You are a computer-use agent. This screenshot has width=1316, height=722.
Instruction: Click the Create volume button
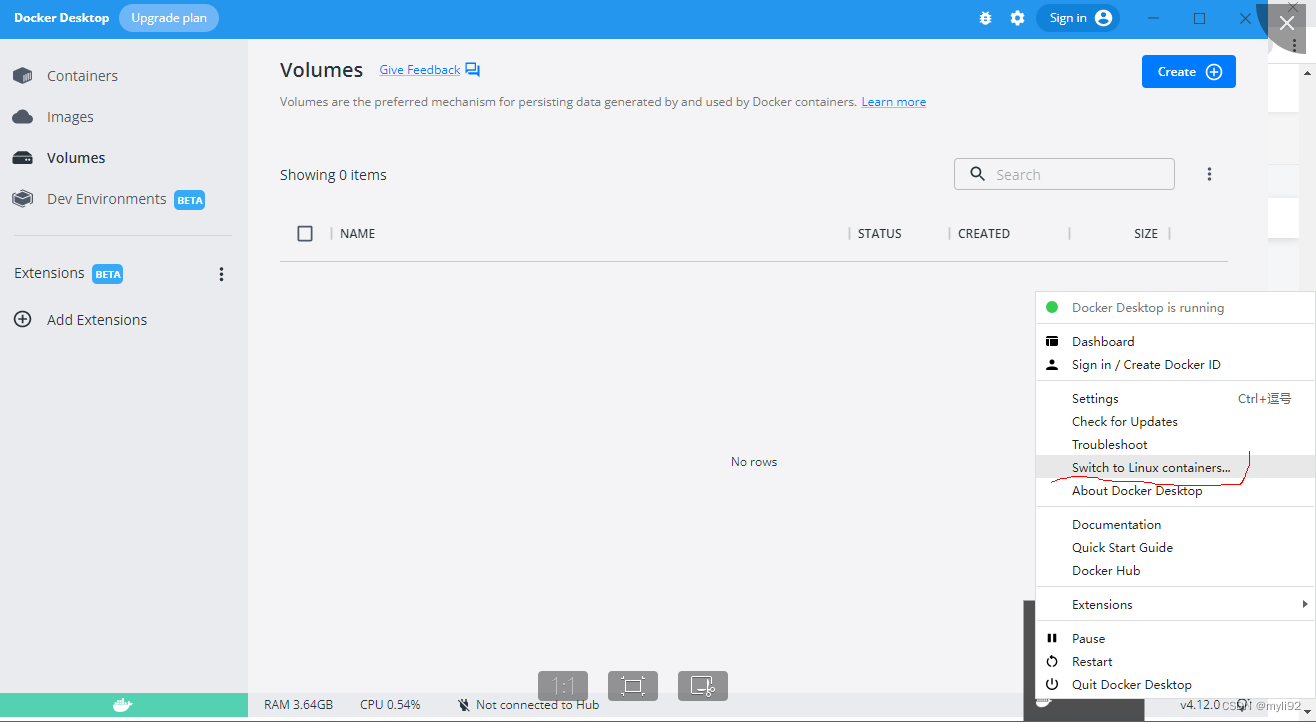coord(1189,71)
